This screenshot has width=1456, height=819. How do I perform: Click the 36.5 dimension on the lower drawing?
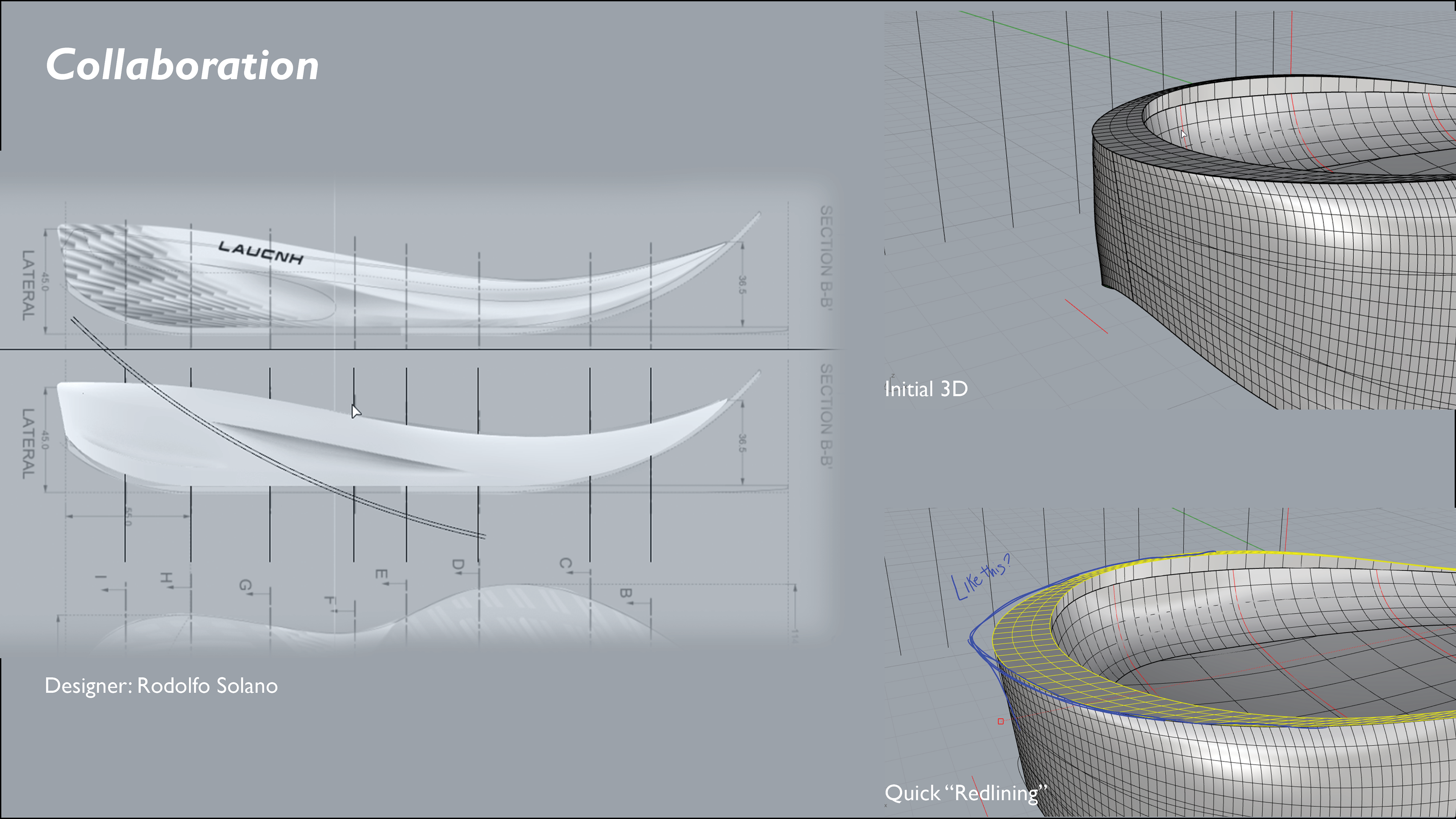(742, 442)
